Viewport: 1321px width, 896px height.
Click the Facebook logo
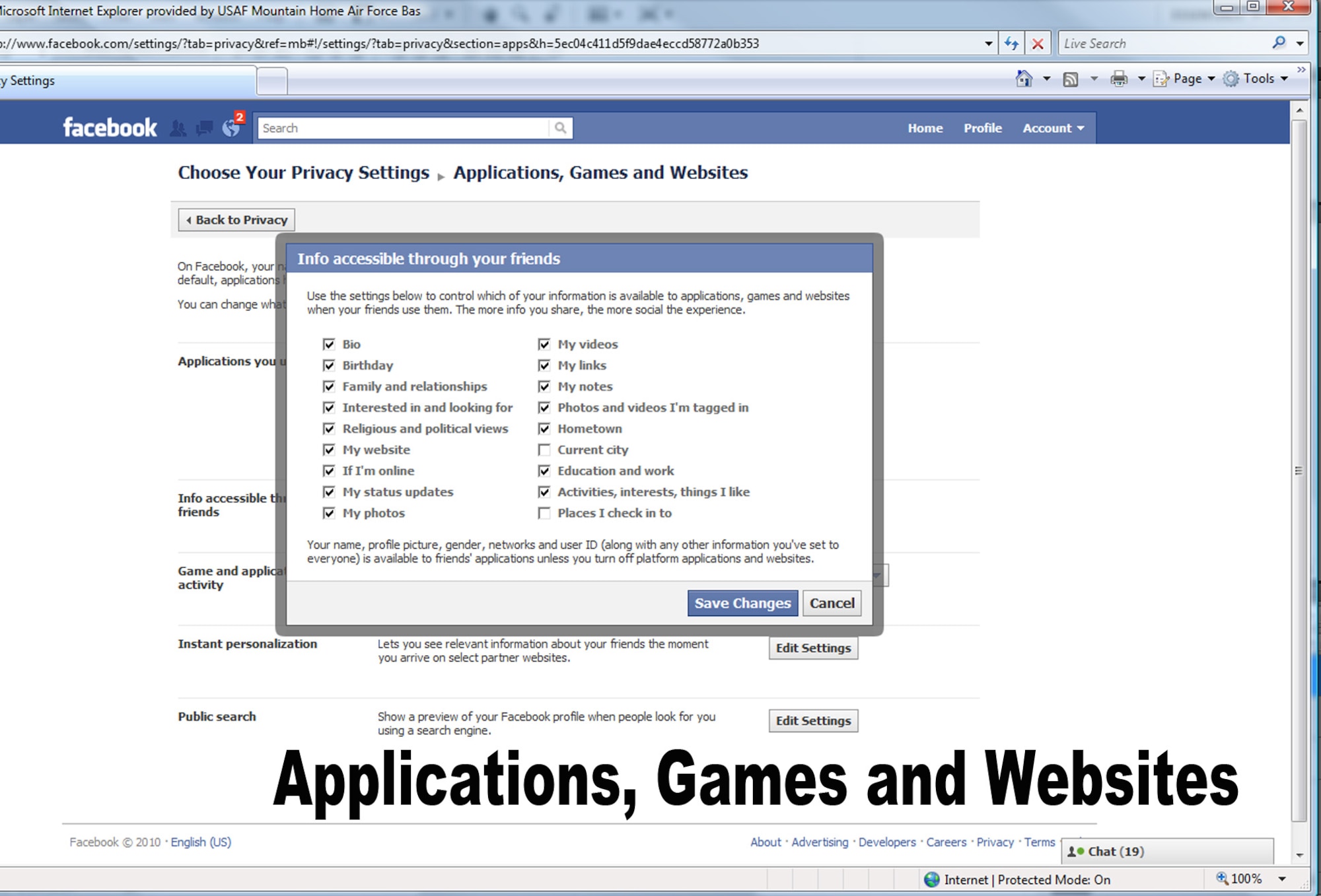(x=110, y=127)
